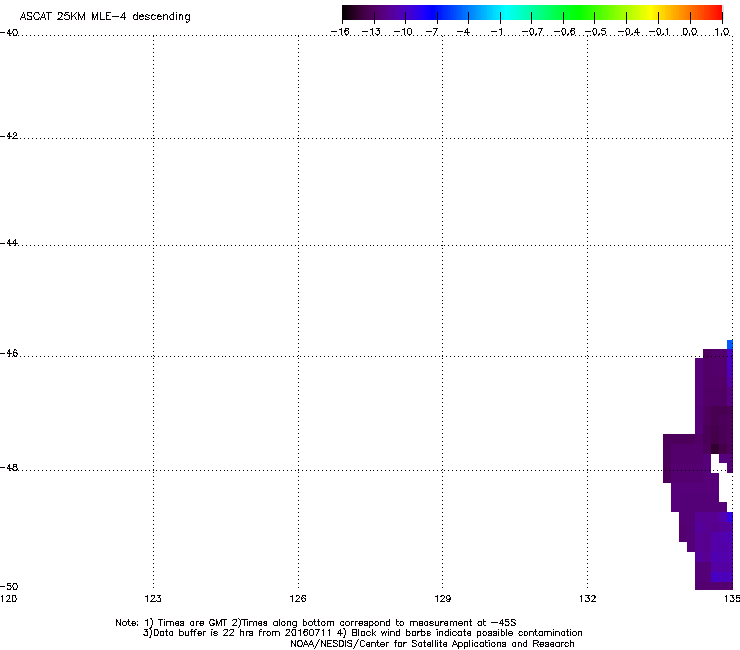Click the 132 longitude axis label
This screenshot has width=740, height=650.
coord(587,599)
